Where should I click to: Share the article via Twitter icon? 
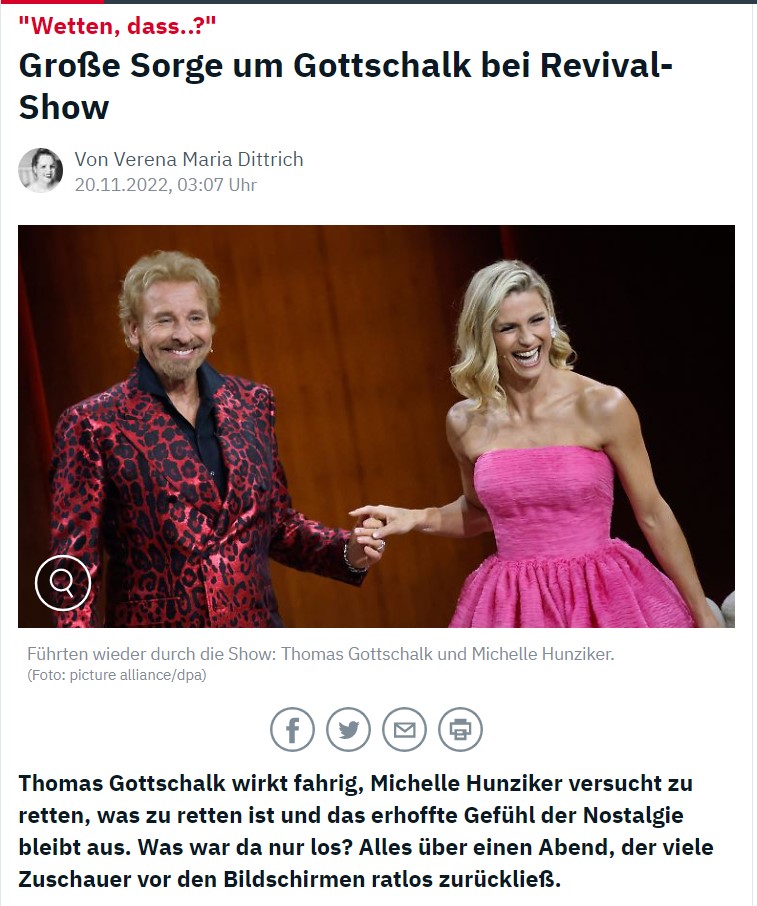(348, 729)
